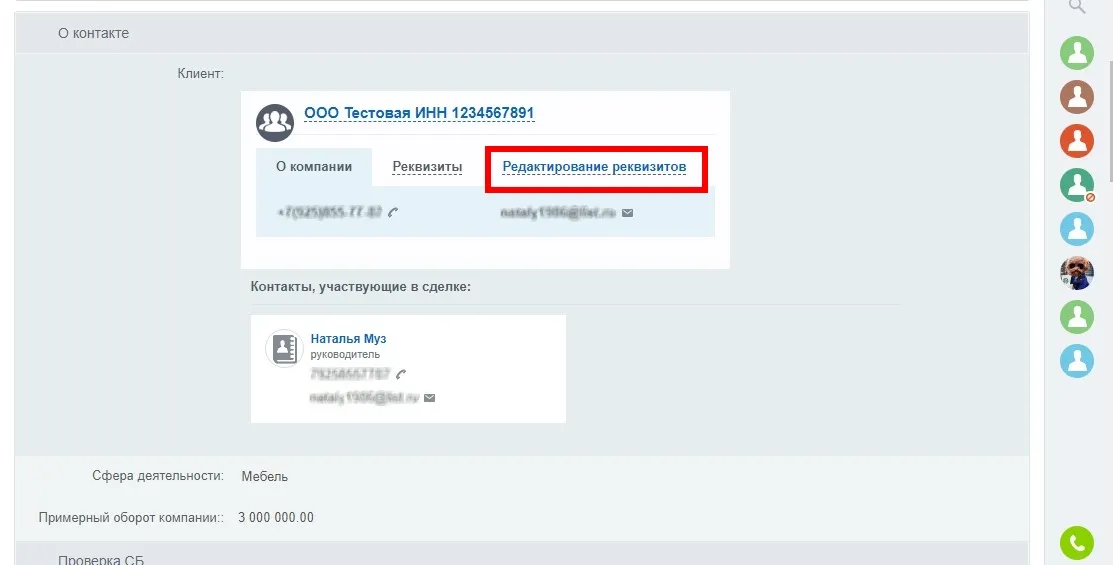
Task: Open the ООО Тестовая ИНН 1234567891 link
Action: click(419, 113)
